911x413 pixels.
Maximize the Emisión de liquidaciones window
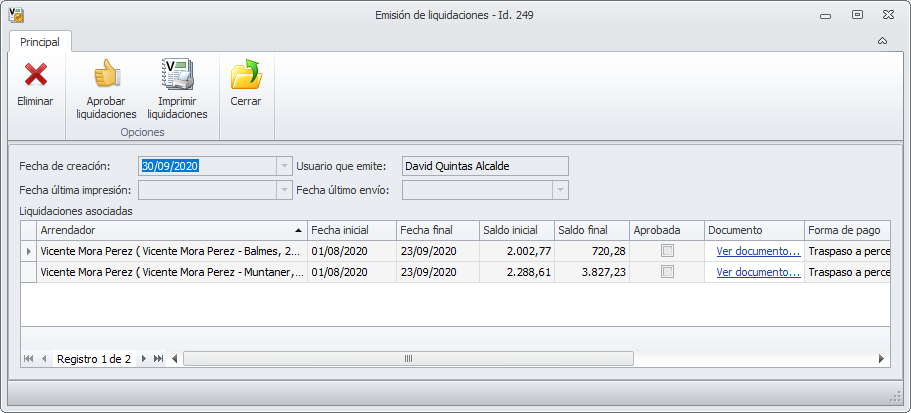tap(857, 15)
